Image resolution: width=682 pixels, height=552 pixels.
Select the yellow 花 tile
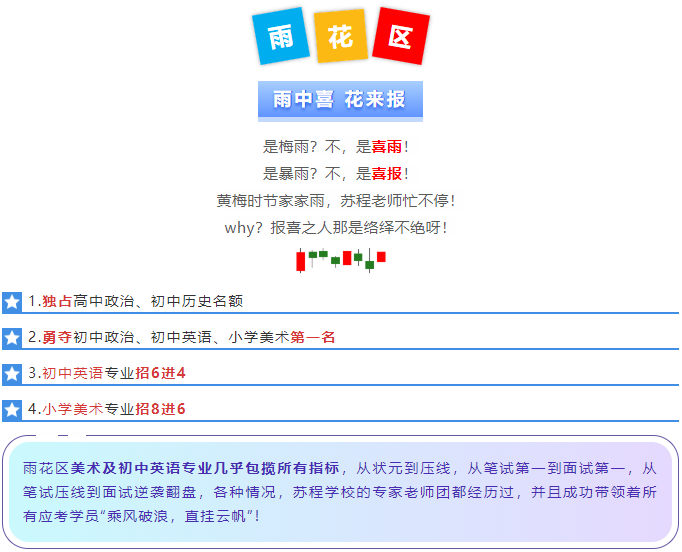(x=340, y=37)
